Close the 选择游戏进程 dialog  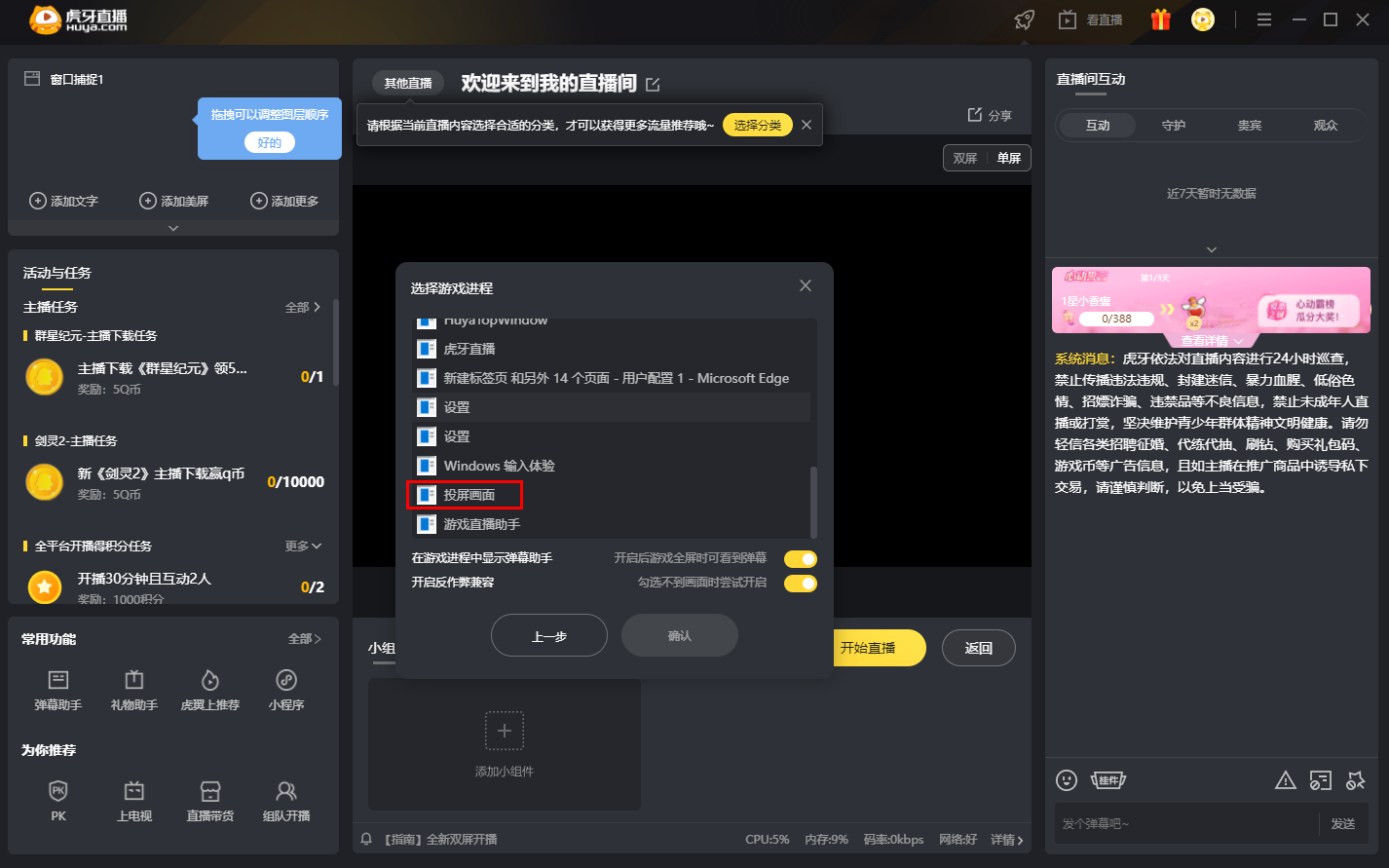click(x=806, y=285)
